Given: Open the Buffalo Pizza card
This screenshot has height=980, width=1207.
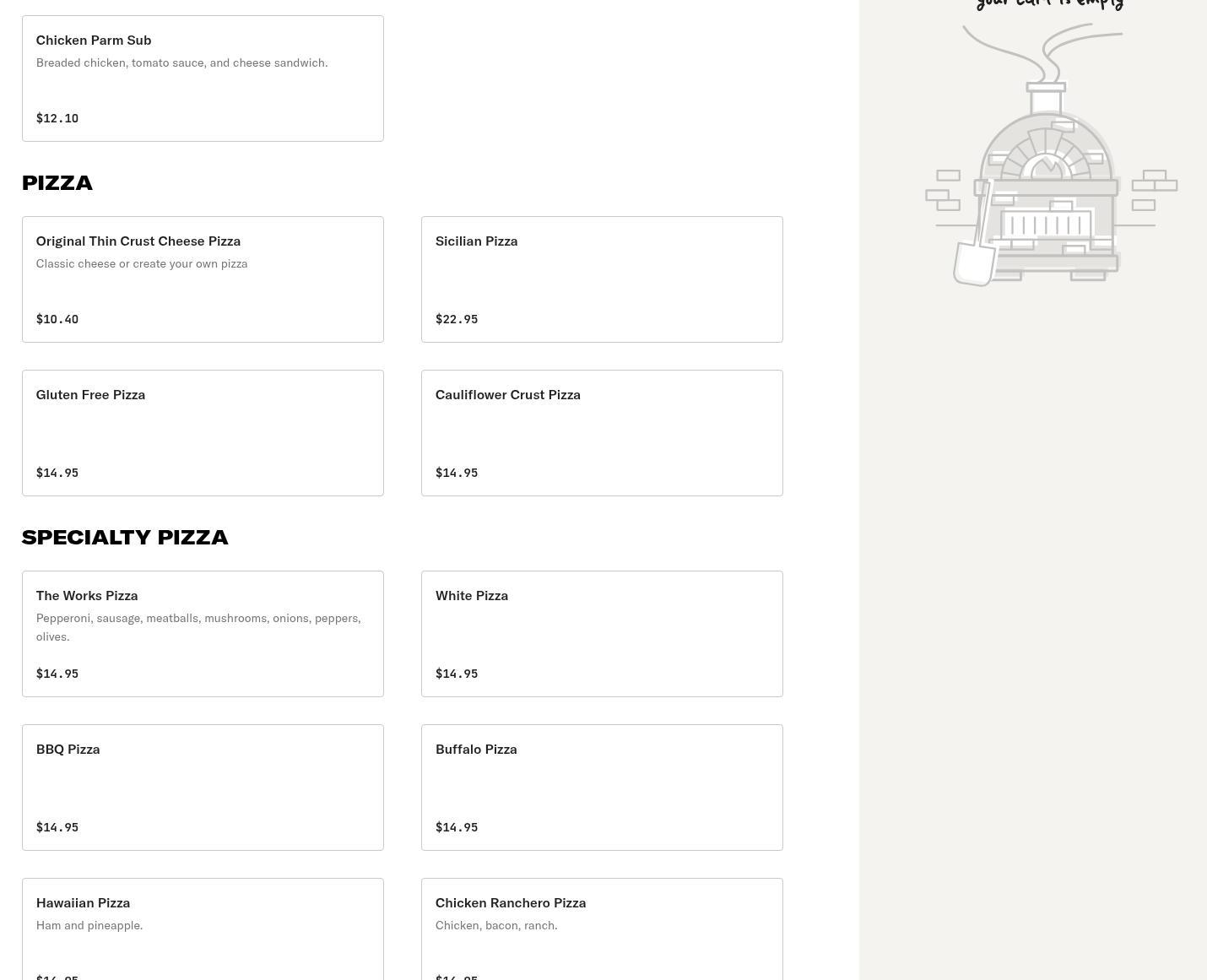Looking at the screenshot, I should (x=602, y=788).
